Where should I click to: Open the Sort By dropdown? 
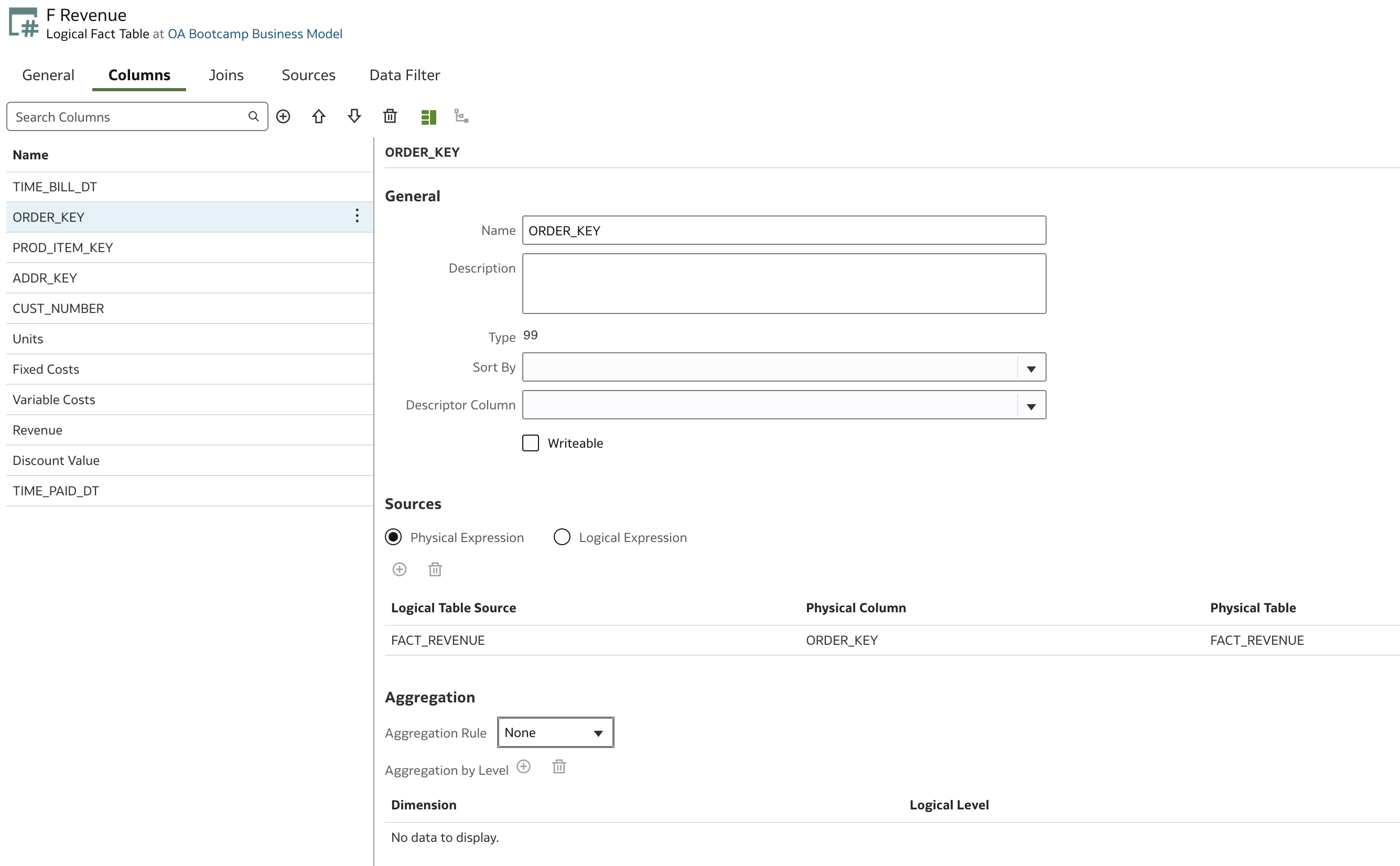pyautogui.click(x=784, y=367)
